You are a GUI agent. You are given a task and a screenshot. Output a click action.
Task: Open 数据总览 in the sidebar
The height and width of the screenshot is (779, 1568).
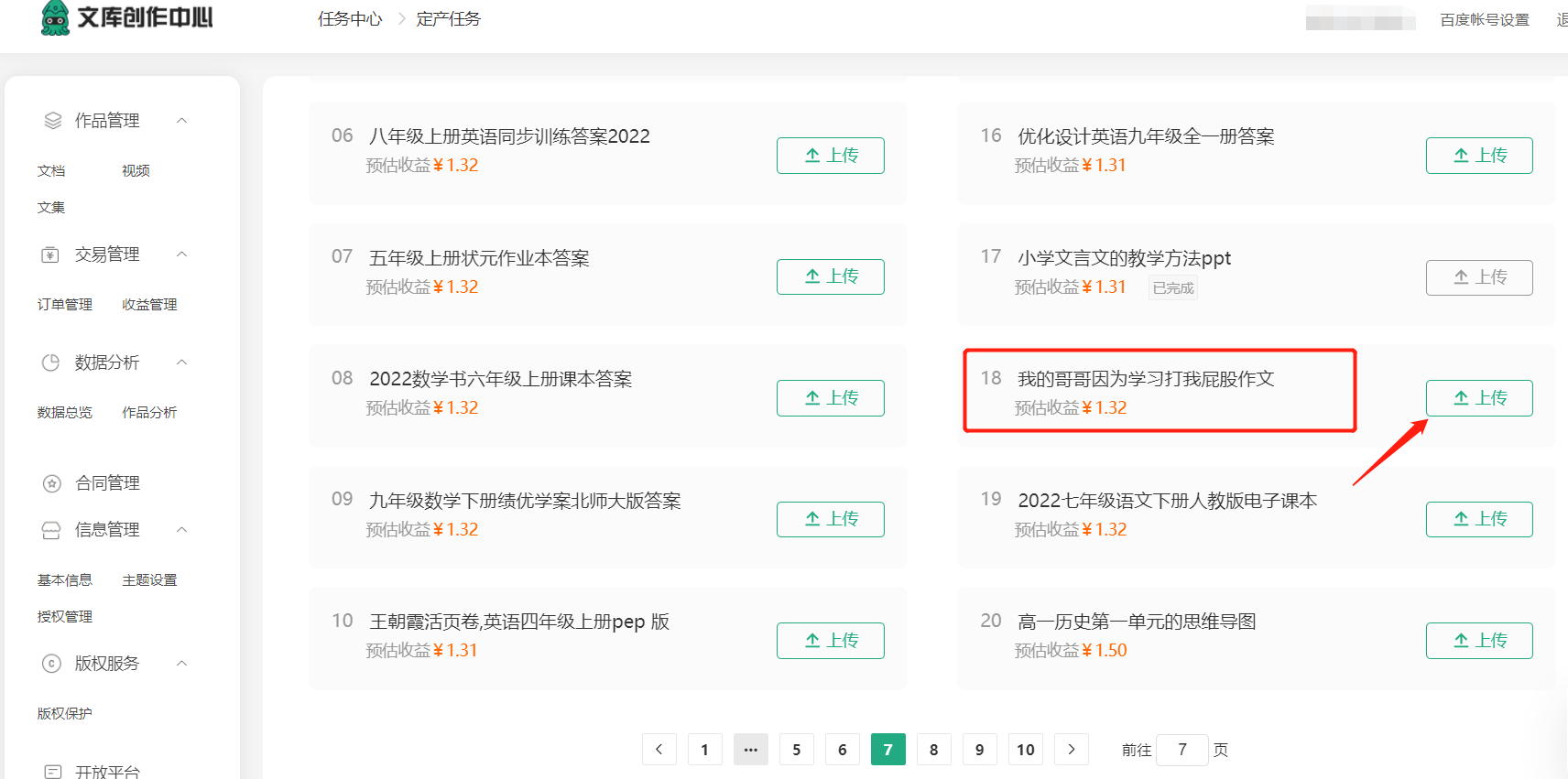click(65, 412)
